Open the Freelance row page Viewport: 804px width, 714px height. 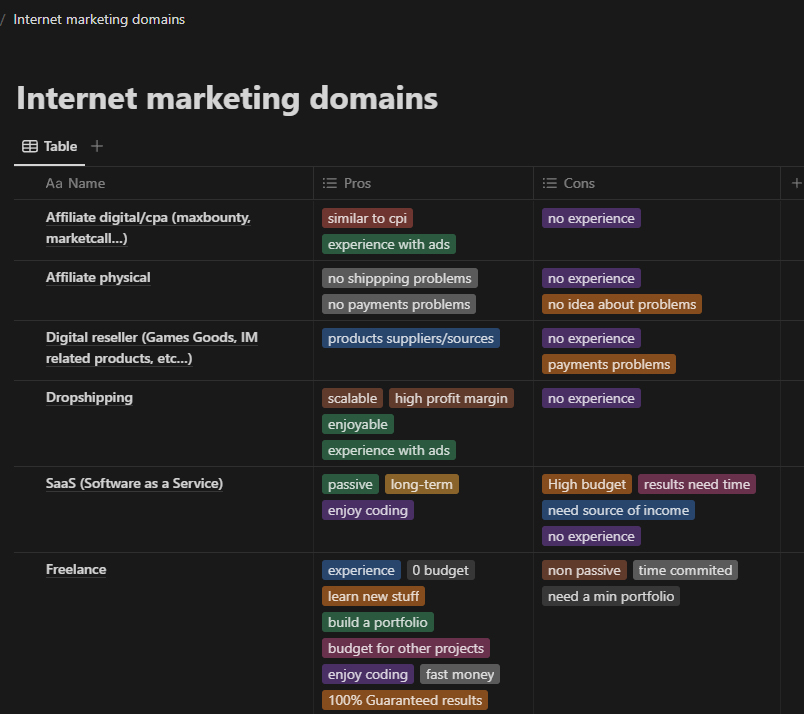coord(76,569)
